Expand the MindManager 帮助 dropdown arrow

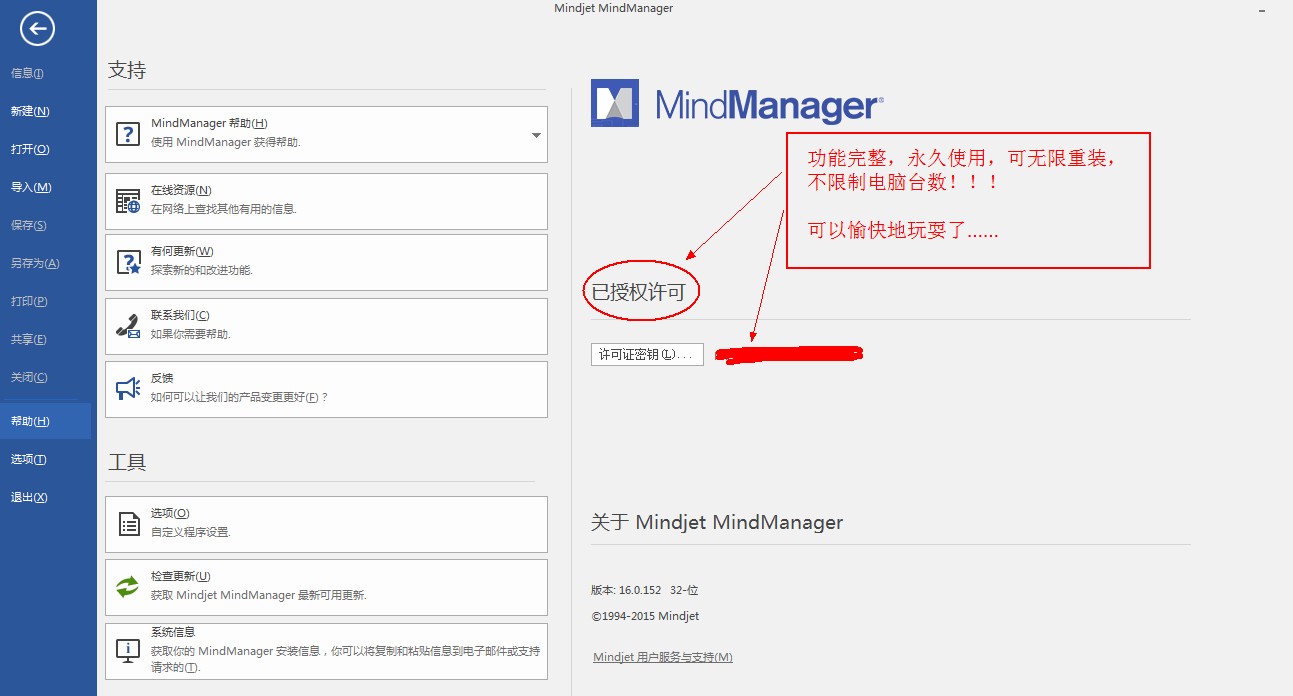pyautogui.click(x=536, y=135)
